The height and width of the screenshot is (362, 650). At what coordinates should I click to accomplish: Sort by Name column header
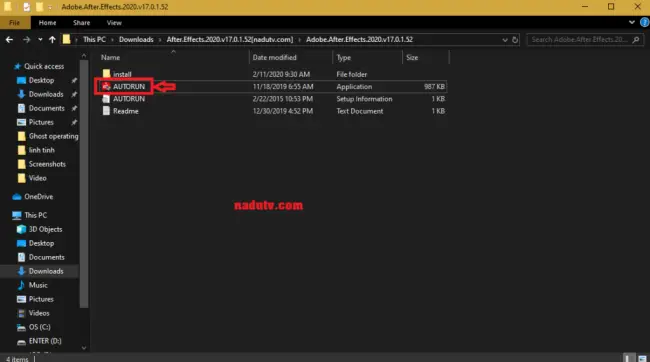click(x=110, y=58)
